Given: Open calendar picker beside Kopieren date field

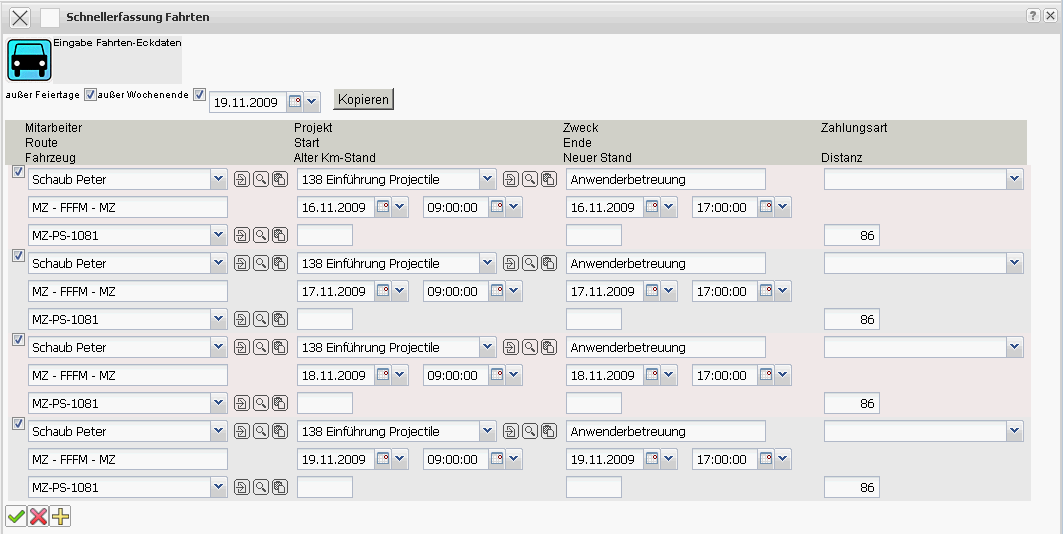Looking at the screenshot, I should pyautogui.click(x=295, y=101).
